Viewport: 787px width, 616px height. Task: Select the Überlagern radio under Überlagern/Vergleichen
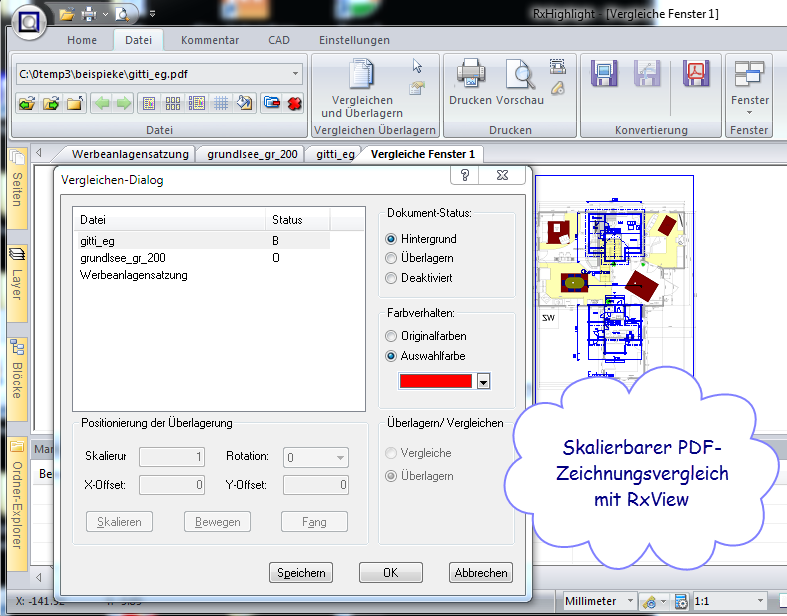(390, 475)
